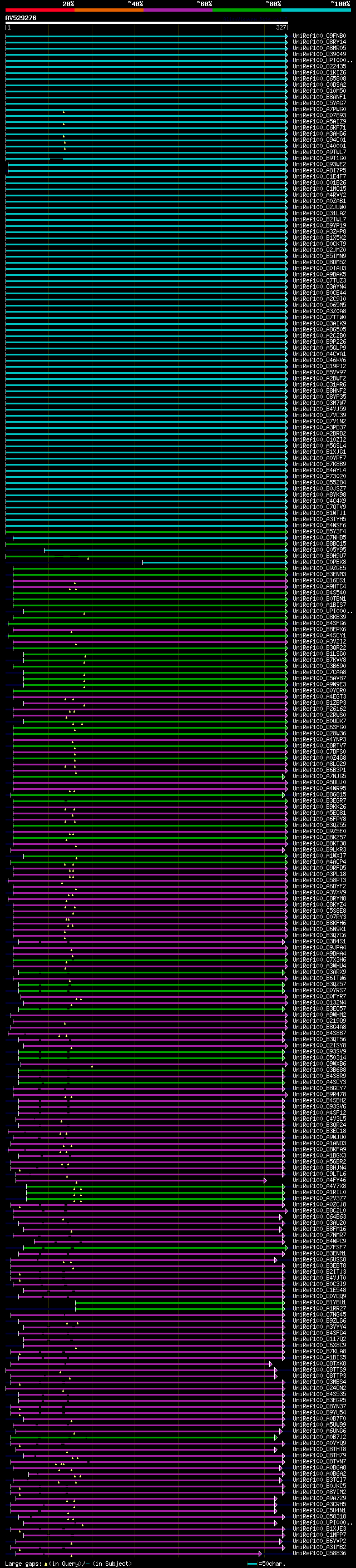Image resolution: width=356 pixels, height=1568 pixels.
Task: Select the UniRef100_C5YAG7 label
Action: click(x=319, y=103)
